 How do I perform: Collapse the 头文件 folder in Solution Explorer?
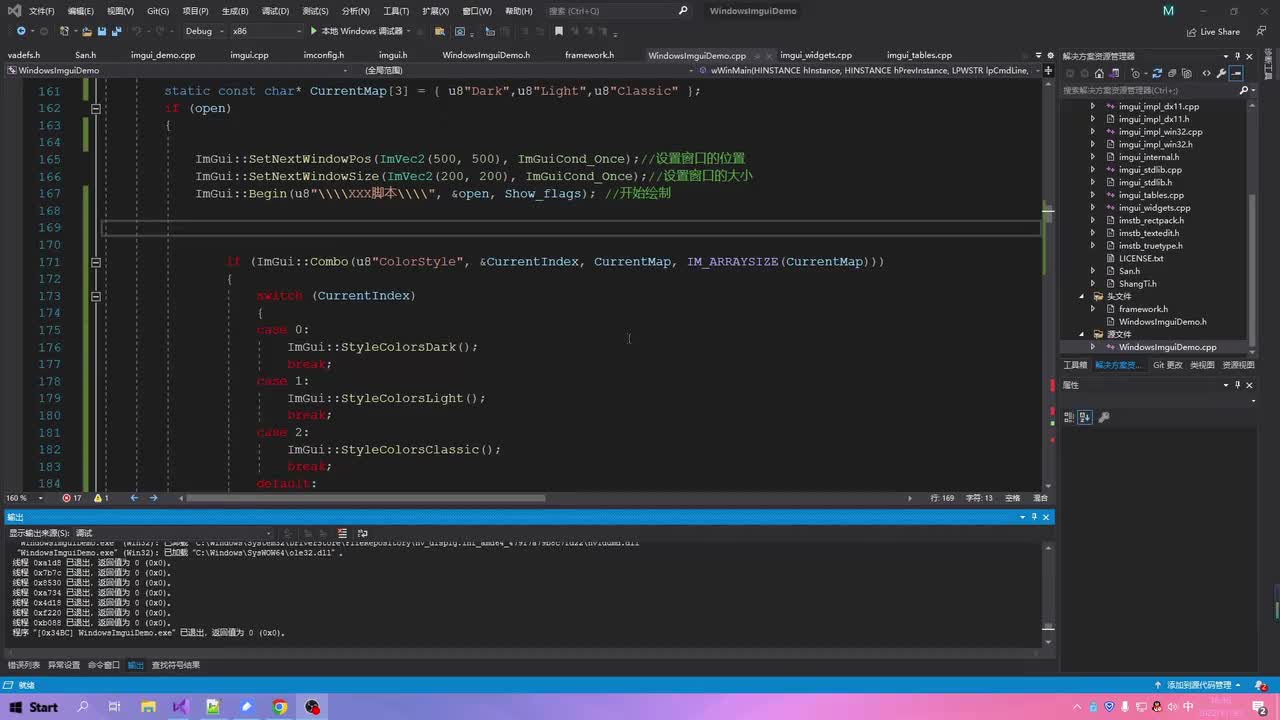point(1081,296)
